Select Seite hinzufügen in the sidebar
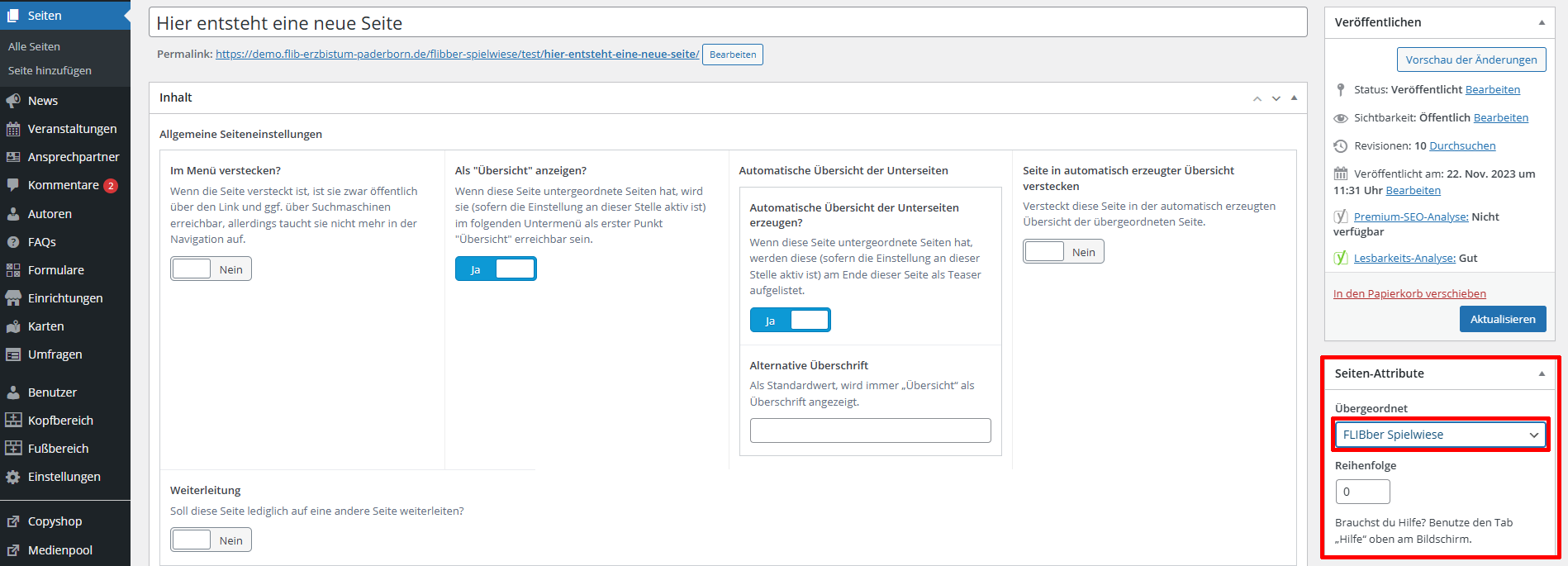1568x566 pixels. click(50, 71)
